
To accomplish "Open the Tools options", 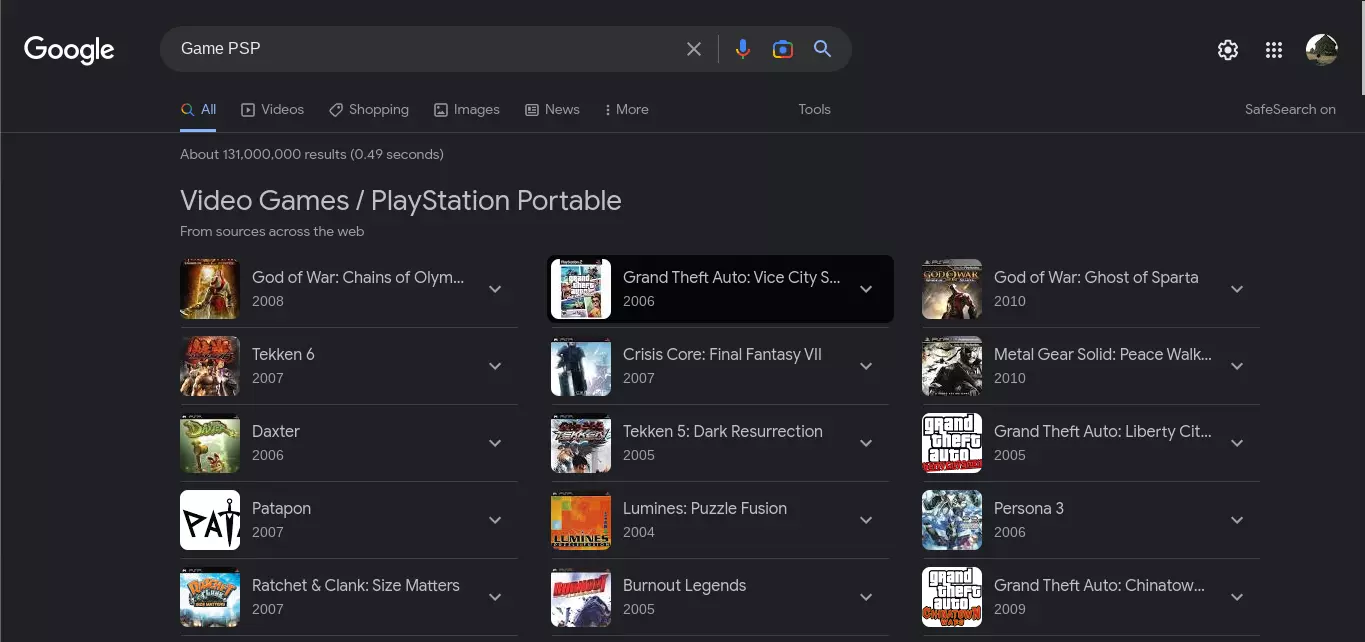I will [814, 110].
